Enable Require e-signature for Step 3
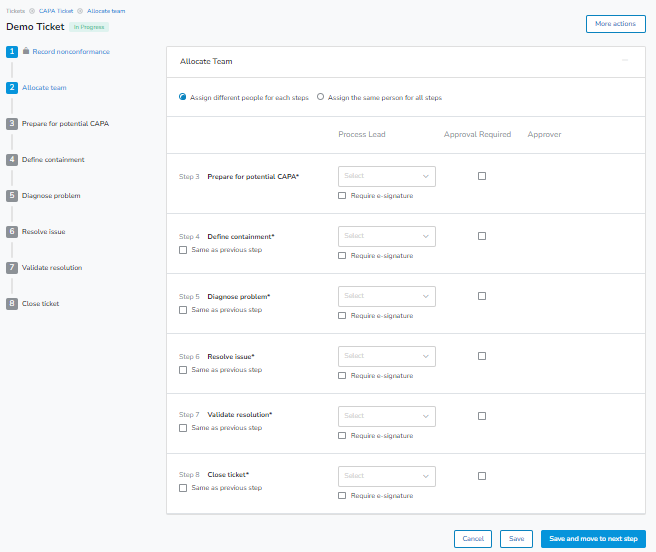This screenshot has height=552, width=656. tap(342, 195)
